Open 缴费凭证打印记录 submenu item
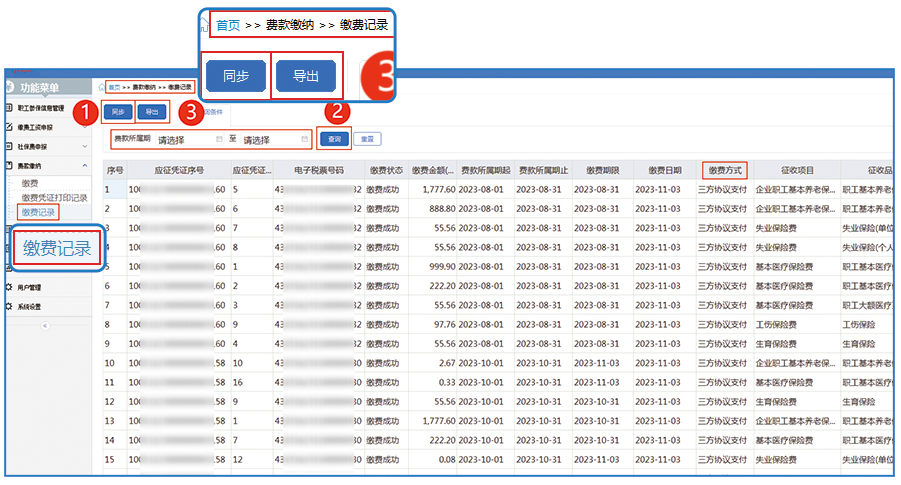901x485 pixels. pyautogui.click(x=54, y=198)
